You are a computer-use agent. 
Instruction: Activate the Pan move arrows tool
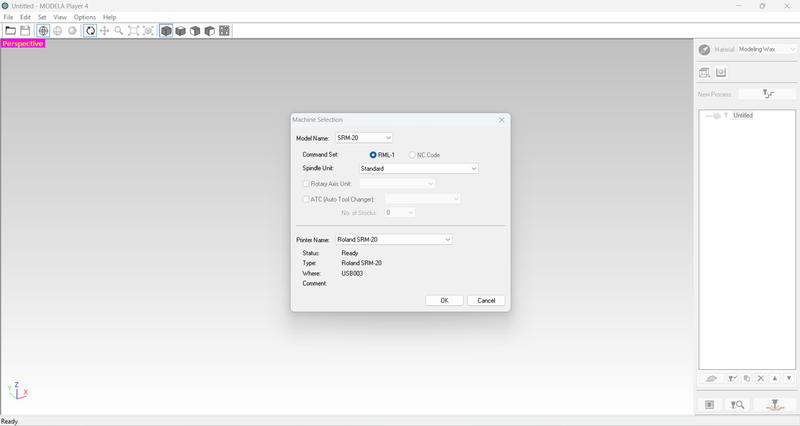coord(105,31)
